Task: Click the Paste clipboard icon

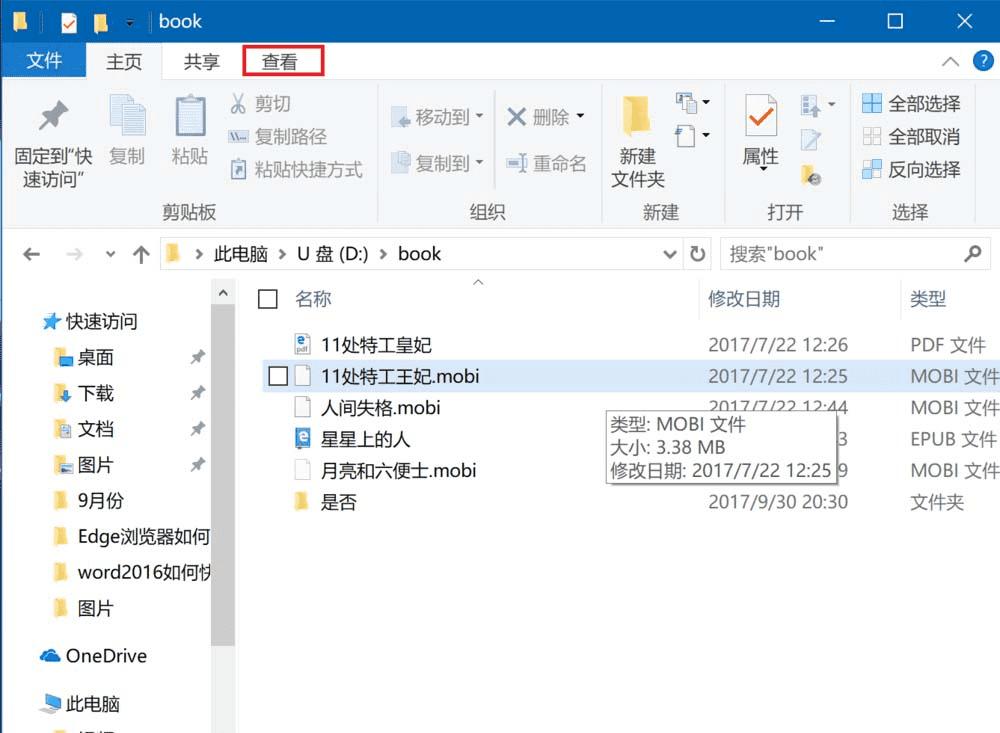Action: click(x=190, y=115)
